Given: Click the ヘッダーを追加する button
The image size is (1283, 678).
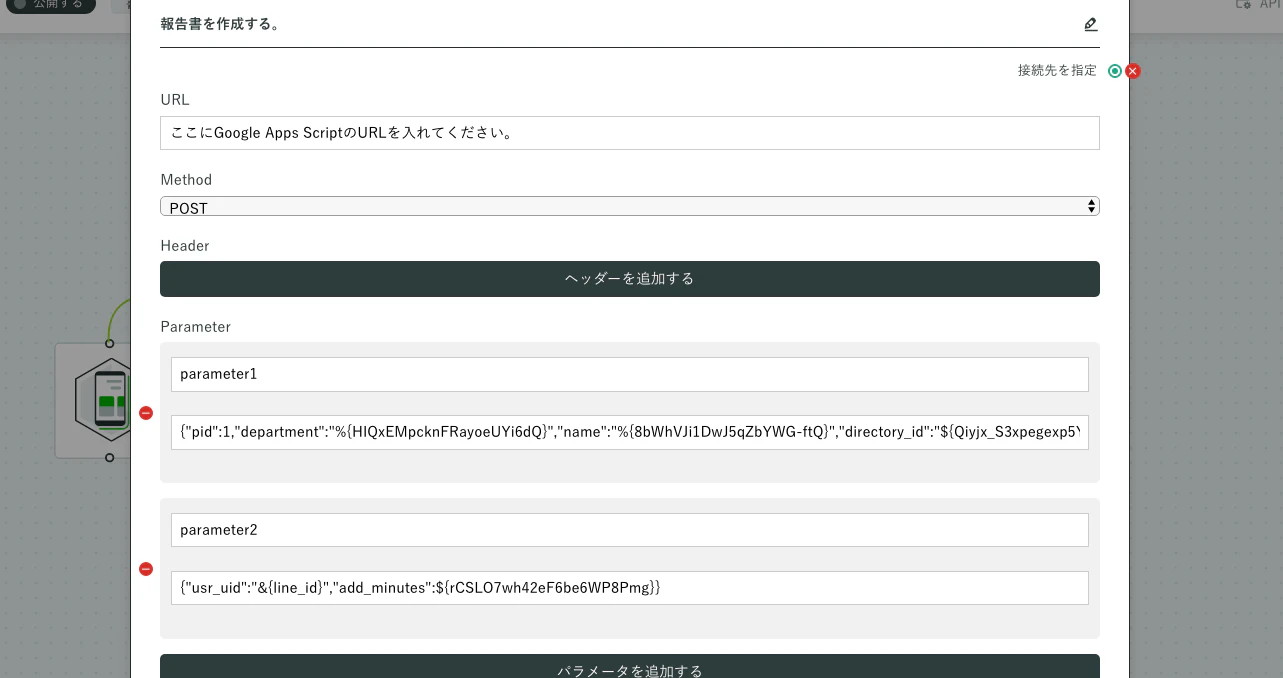Looking at the screenshot, I should [x=630, y=279].
